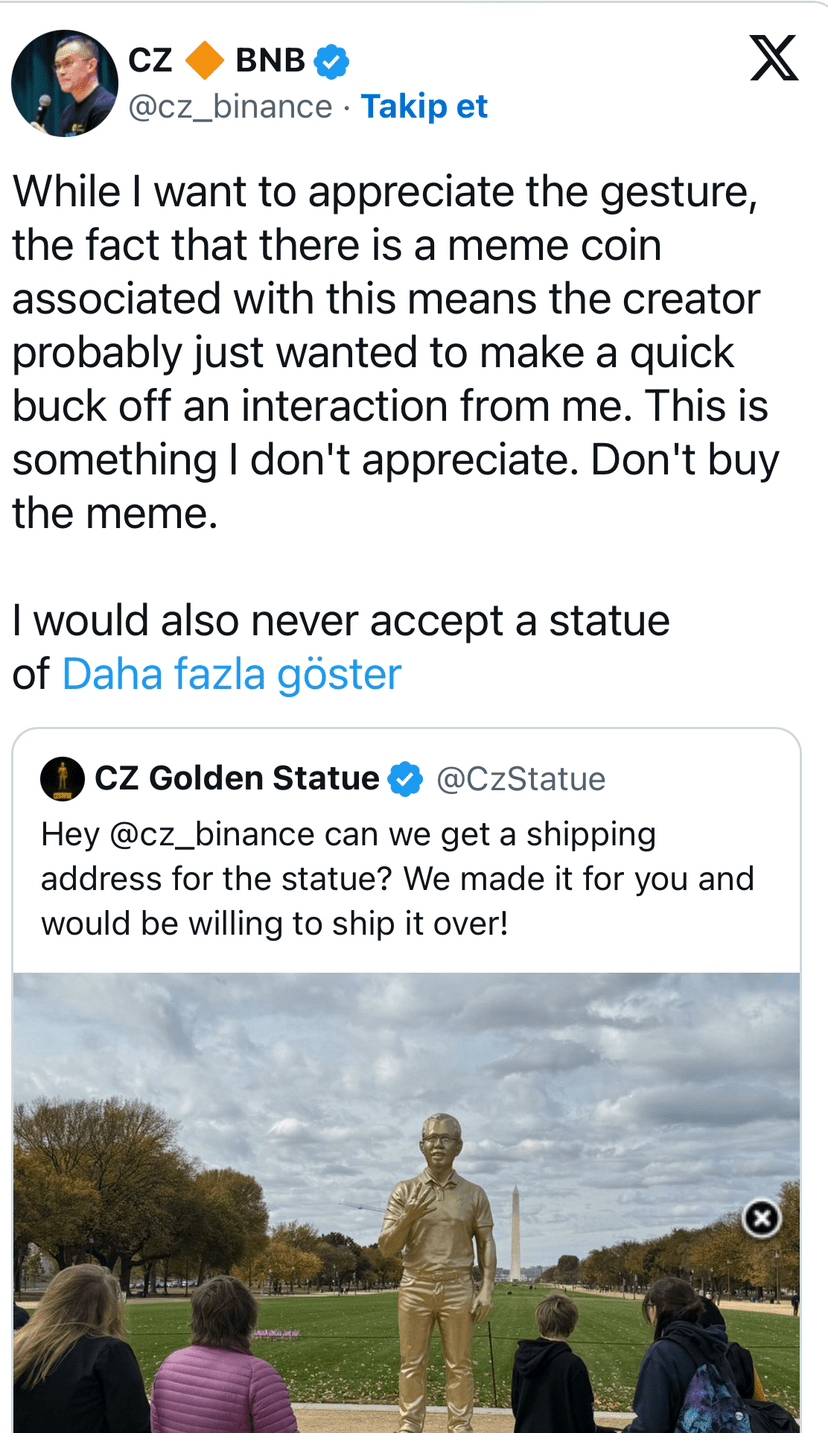Click the circular X icon on the photo

pos(762,1218)
